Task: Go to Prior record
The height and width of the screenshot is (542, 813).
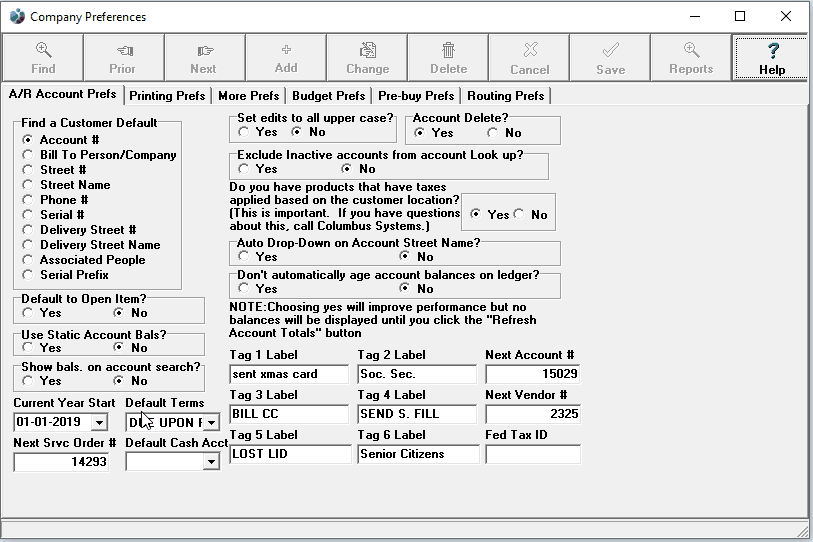Action: coord(123,58)
